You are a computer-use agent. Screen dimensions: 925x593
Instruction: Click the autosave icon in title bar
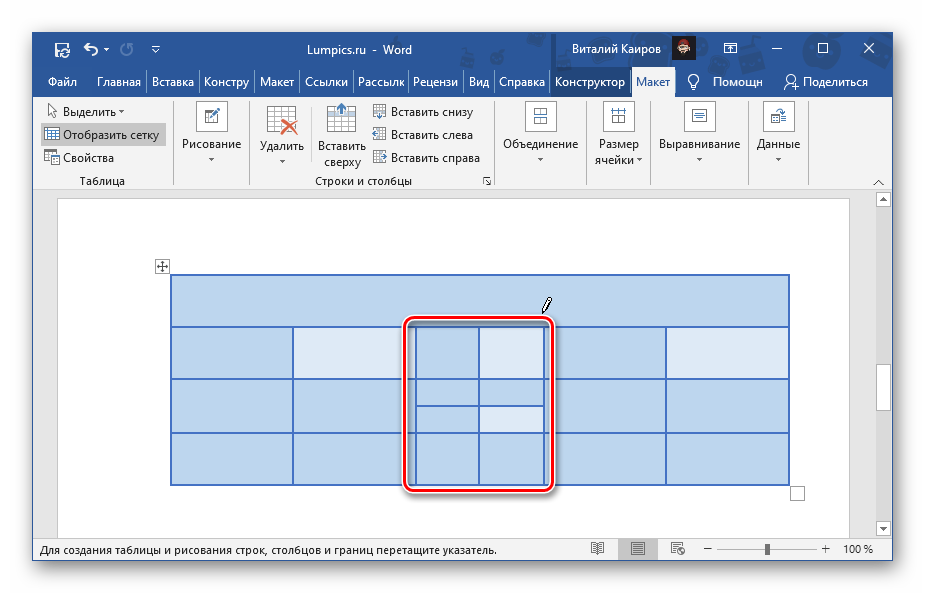coord(62,50)
